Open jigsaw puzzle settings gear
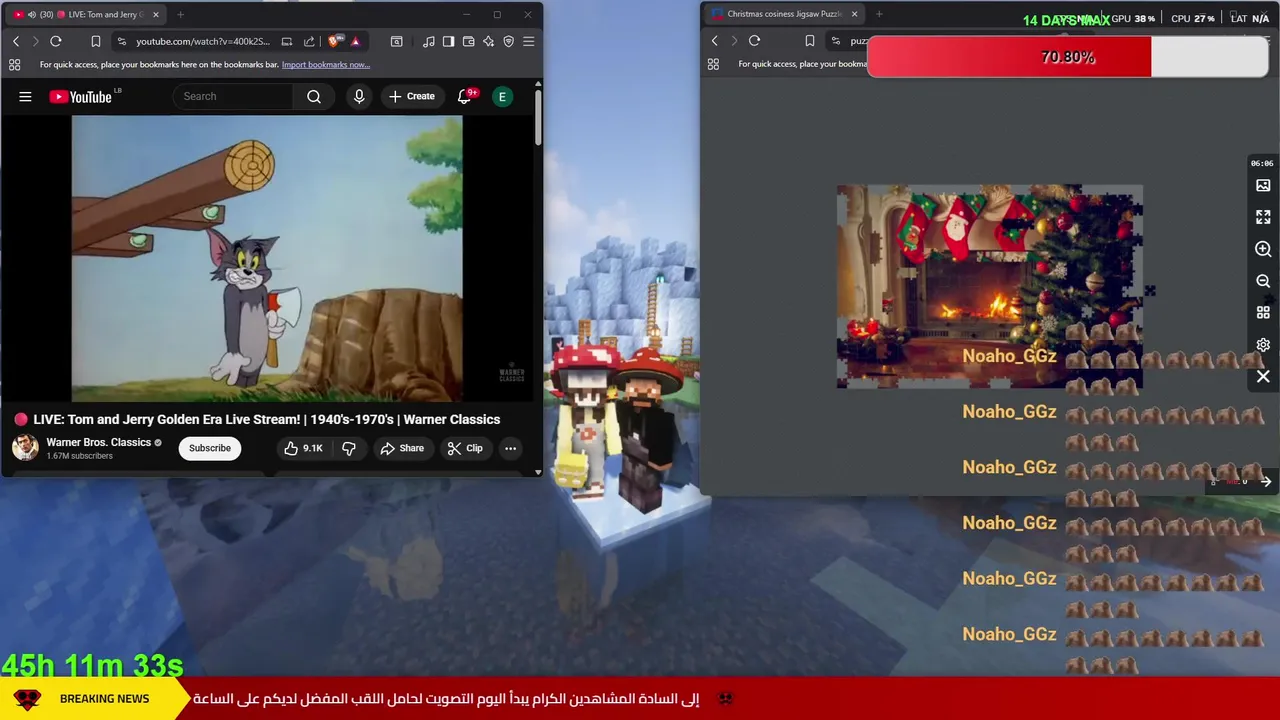Viewport: 1280px width, 720px height. pyautogui.click(x=1263, y=345)
